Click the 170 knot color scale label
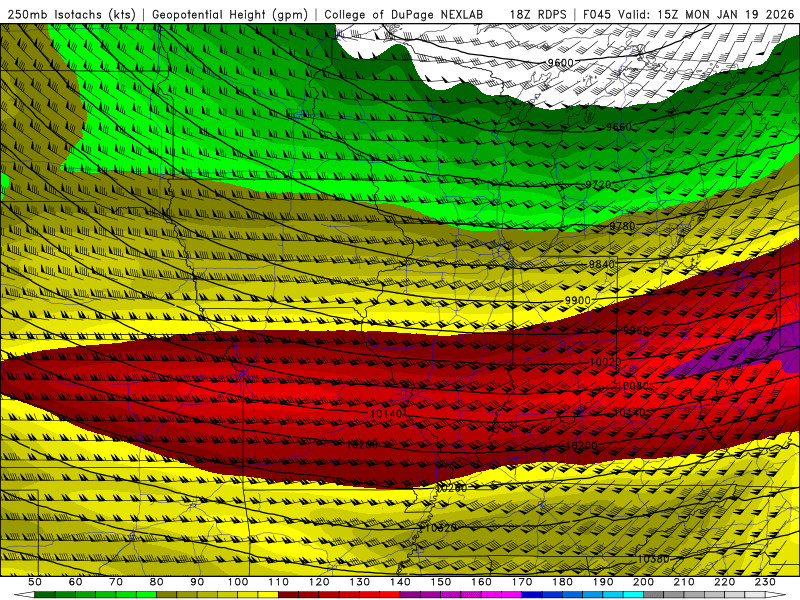800x600 pixels. 522,582
